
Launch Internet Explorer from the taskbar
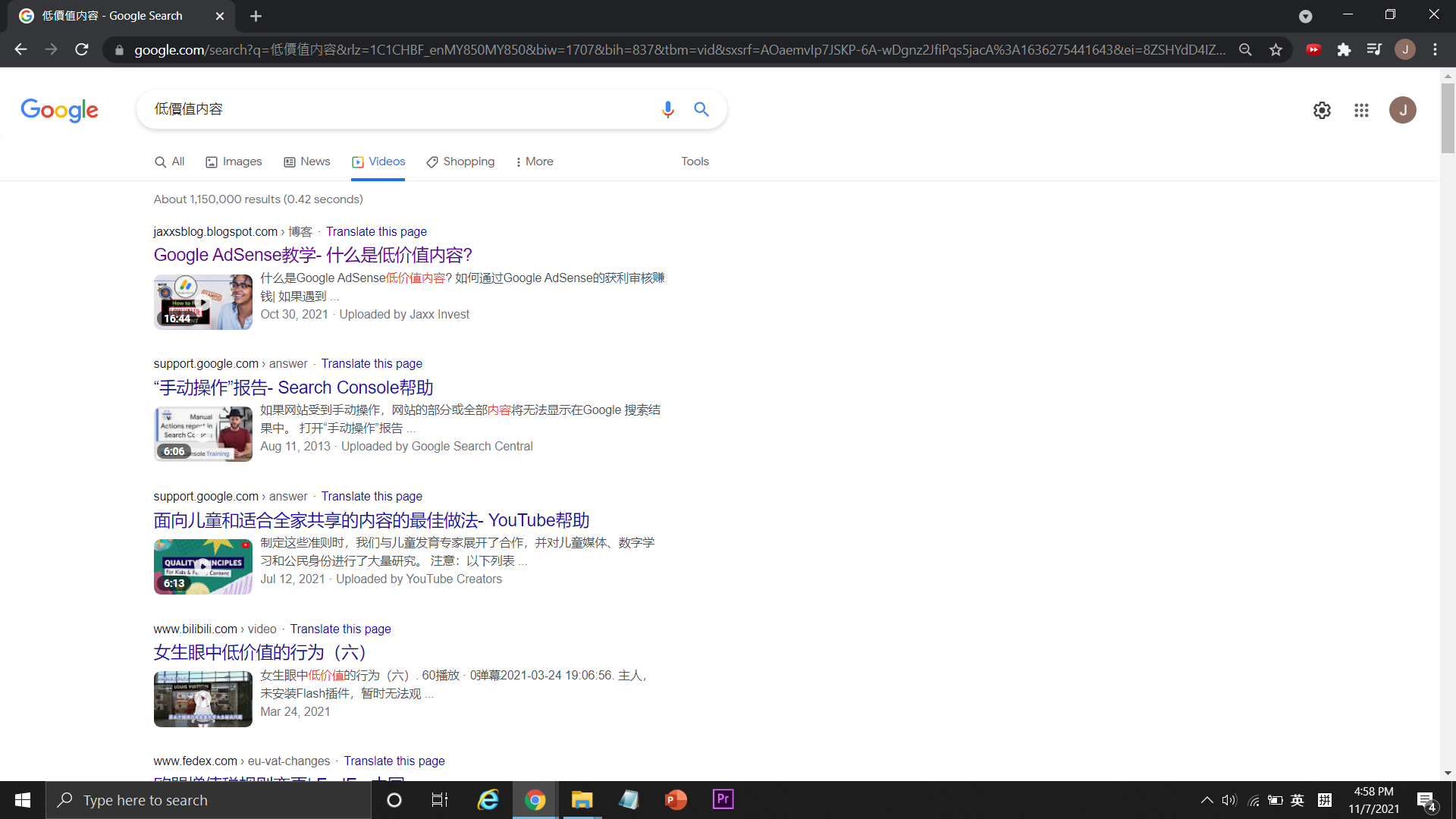488,800
